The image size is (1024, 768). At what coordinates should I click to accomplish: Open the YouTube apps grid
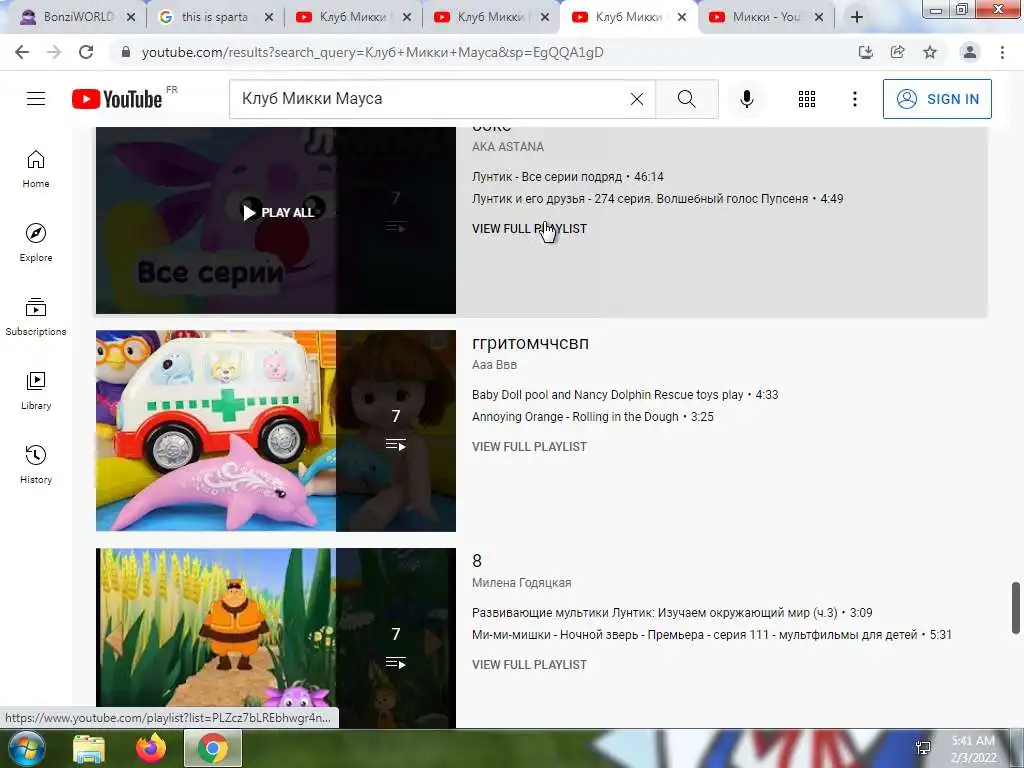point(807,99)
